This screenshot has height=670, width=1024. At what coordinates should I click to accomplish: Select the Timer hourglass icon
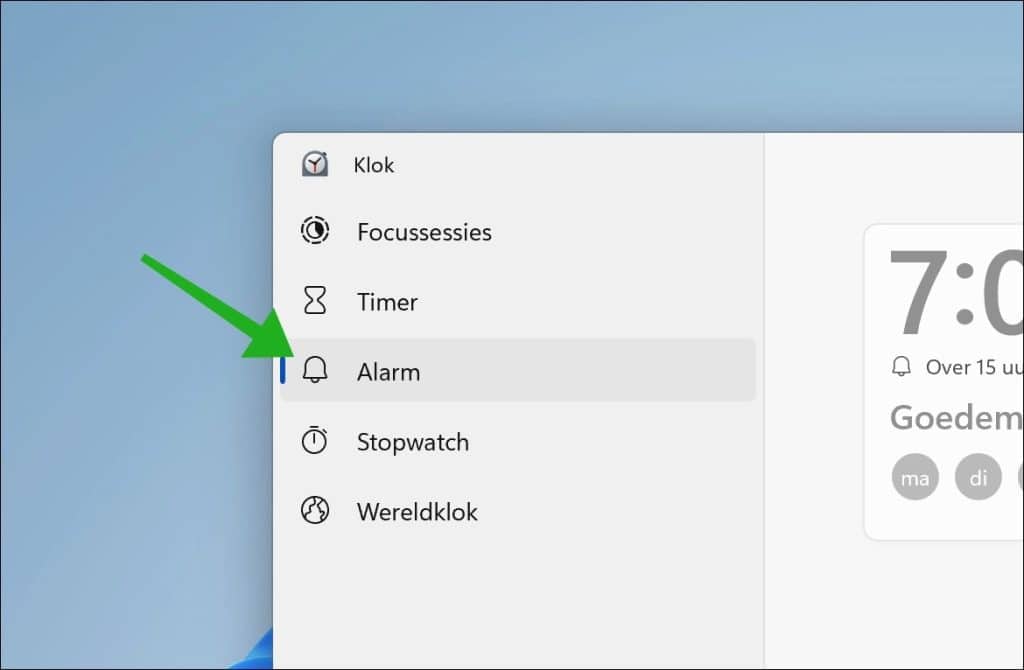point(315,300)
